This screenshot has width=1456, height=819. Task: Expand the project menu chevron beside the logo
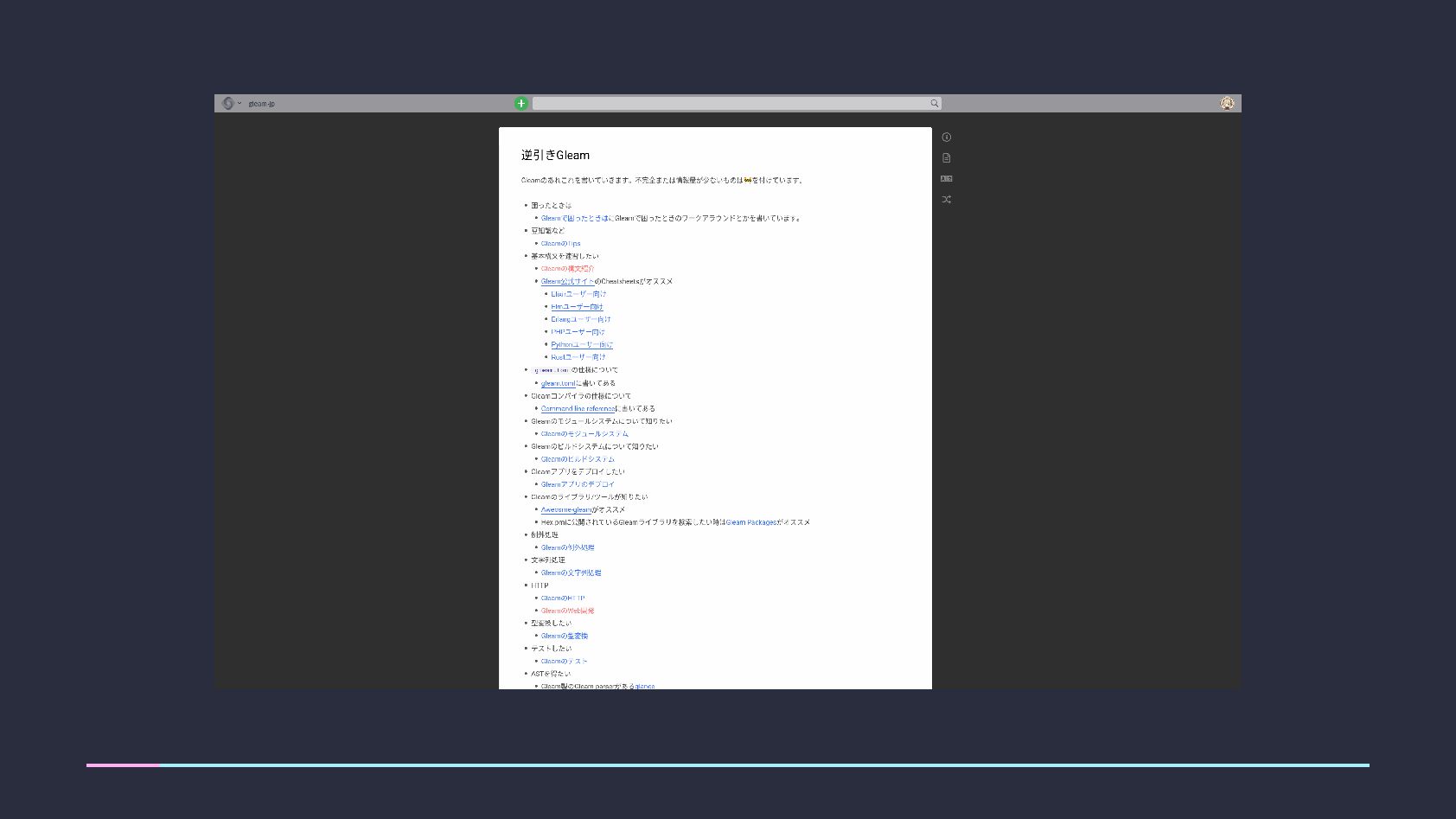pyautogui.click(x=239, y=104)
